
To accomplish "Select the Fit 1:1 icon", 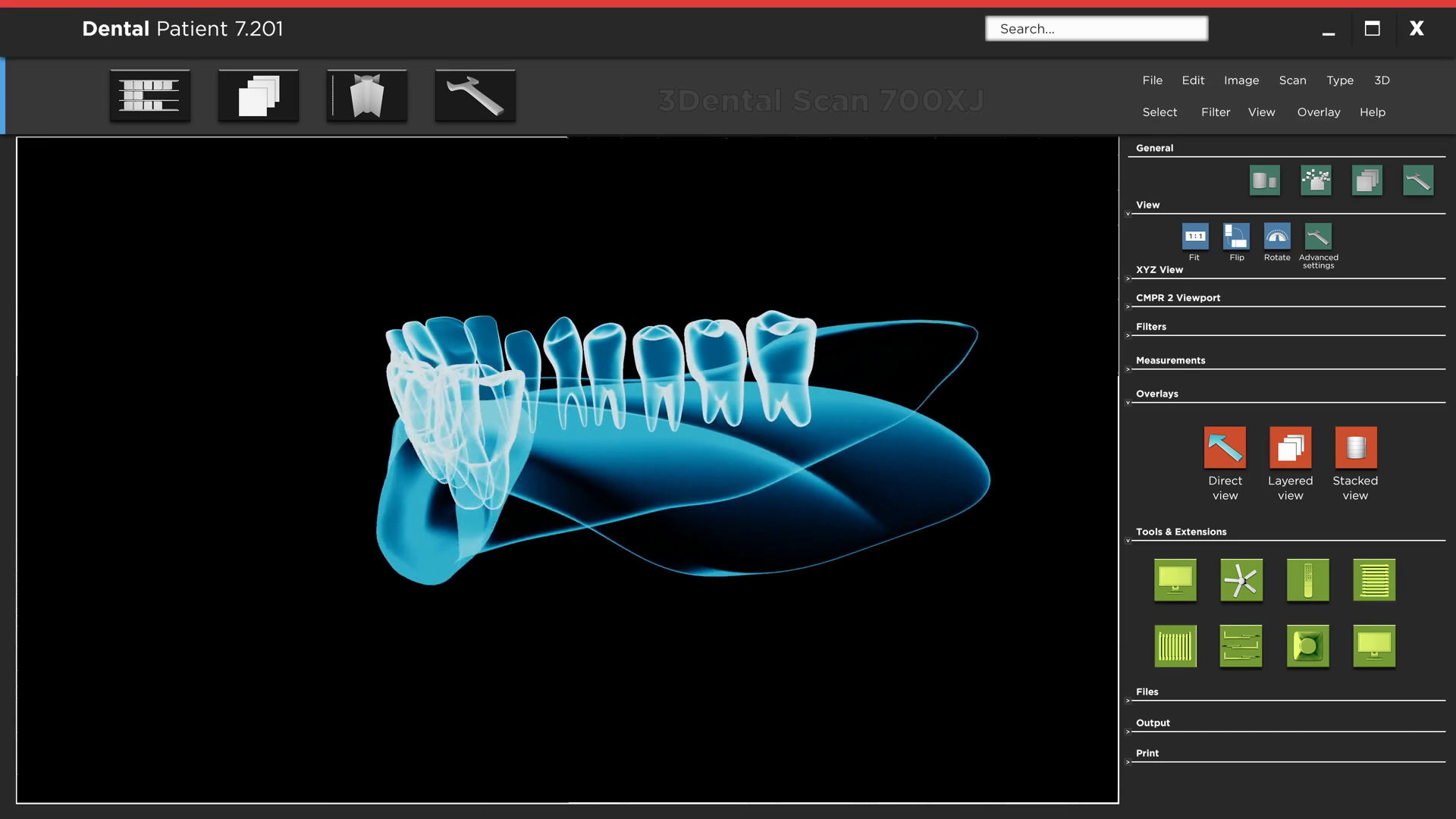I will pyautogui.click(x=1195, y=237).
